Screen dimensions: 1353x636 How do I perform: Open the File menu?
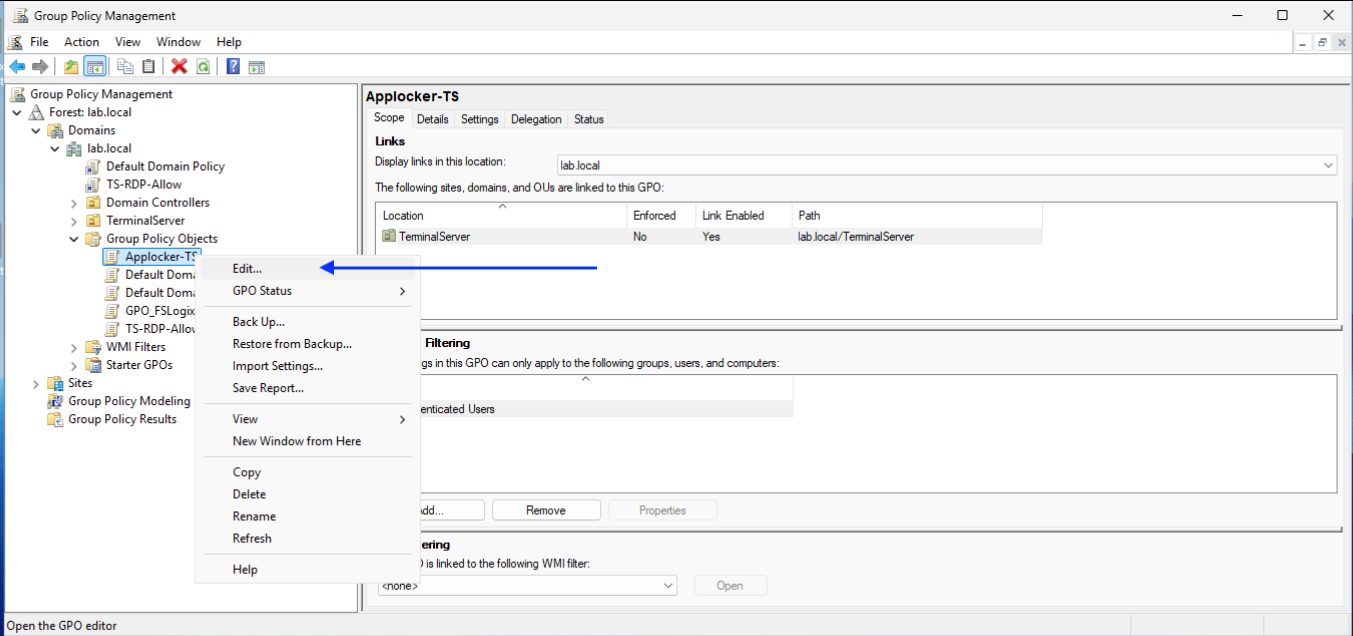[39, 42]
